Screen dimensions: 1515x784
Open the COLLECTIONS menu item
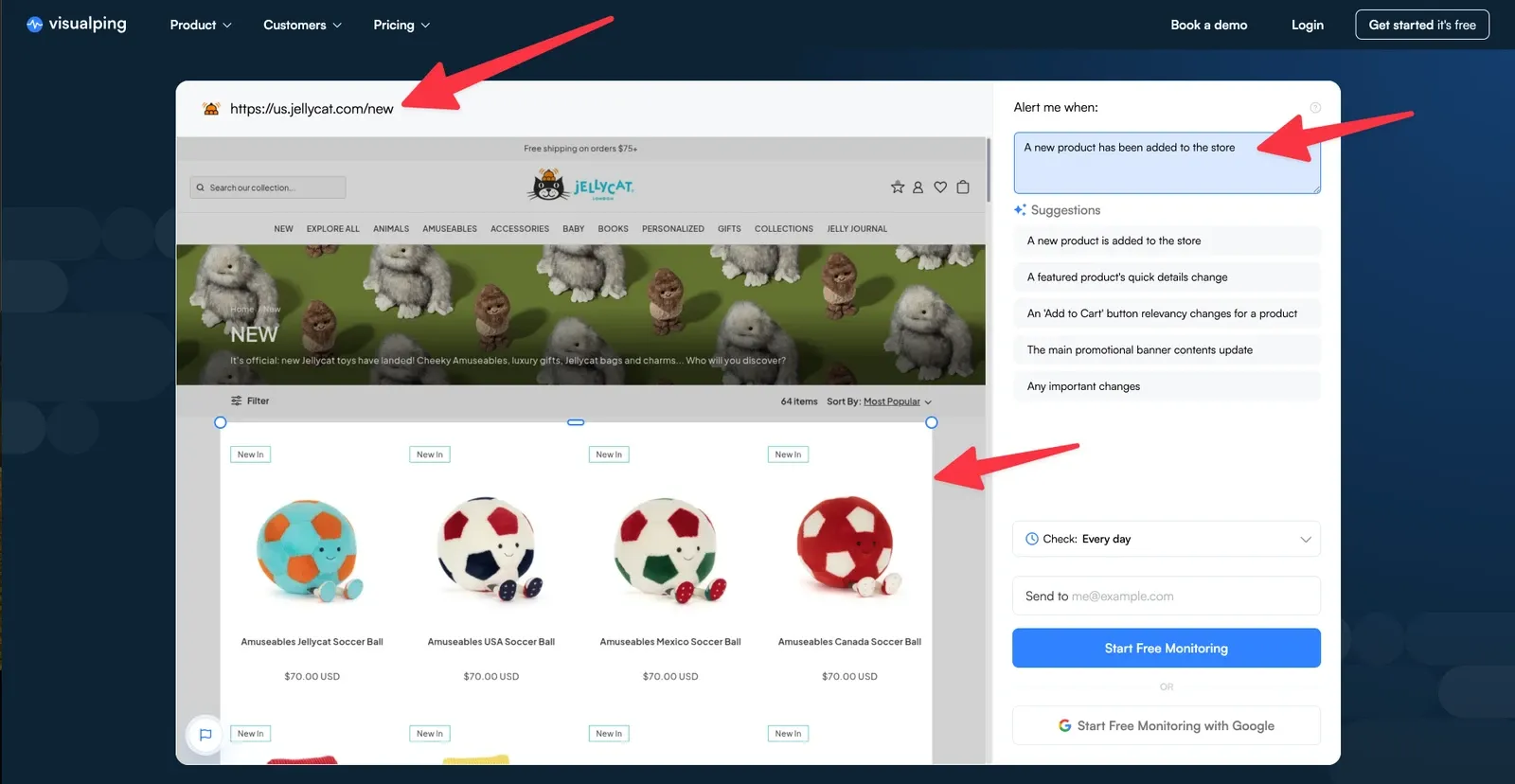click(x=784, y=229)
